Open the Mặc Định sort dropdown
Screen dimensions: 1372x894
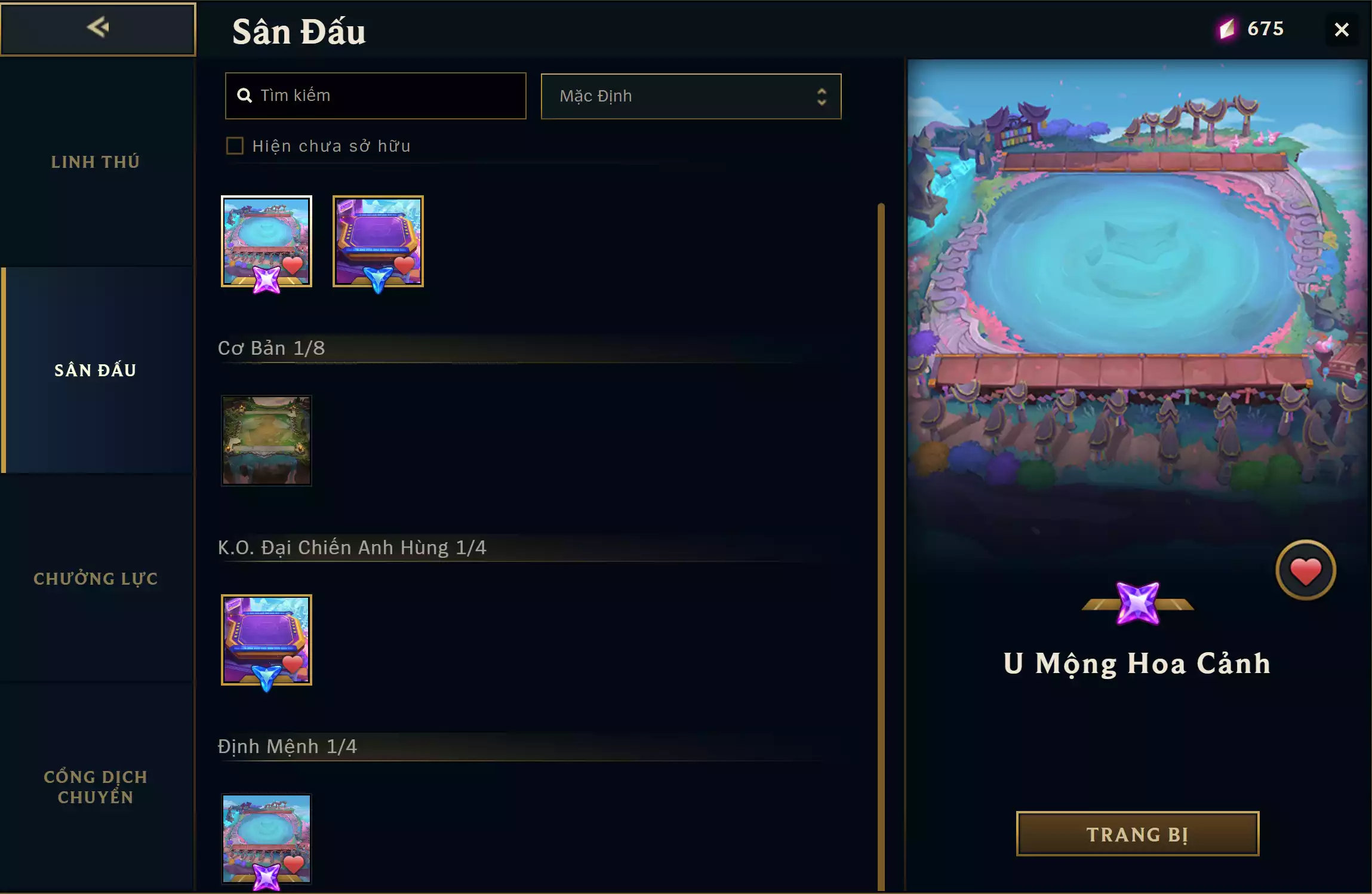click(691, 96)
